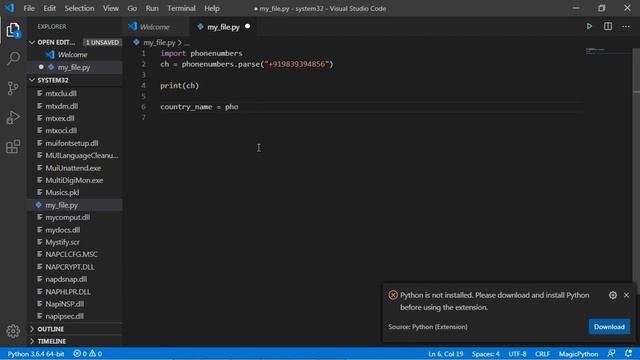Open the Help menu
The image size is (640, 360).
[212, 8]
